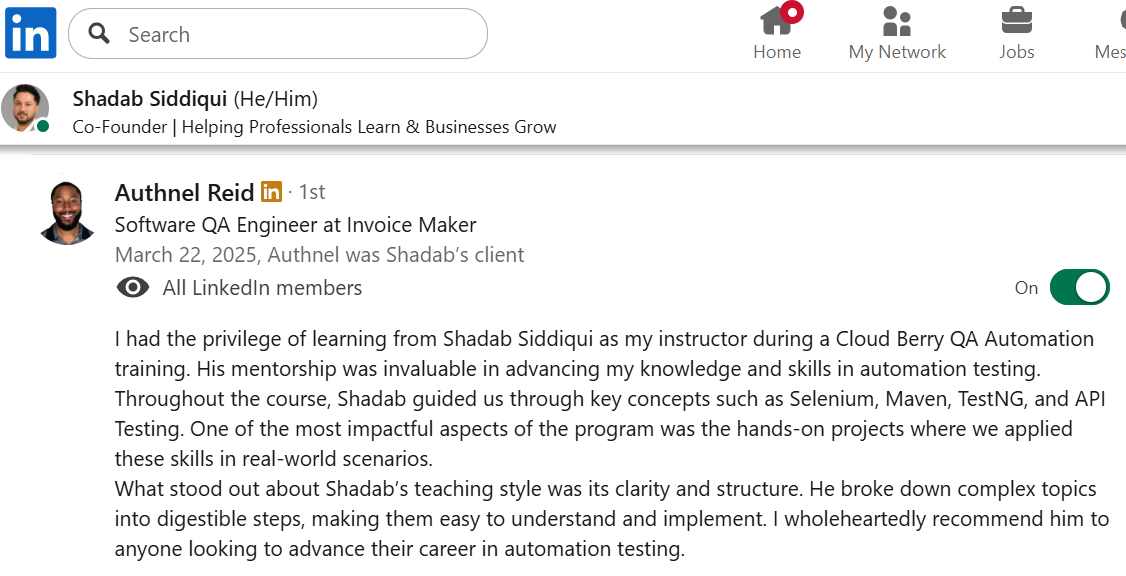Click the Shadab Siddiqui name link
This screenshot has width=1126, height=576.
(150, 99)
